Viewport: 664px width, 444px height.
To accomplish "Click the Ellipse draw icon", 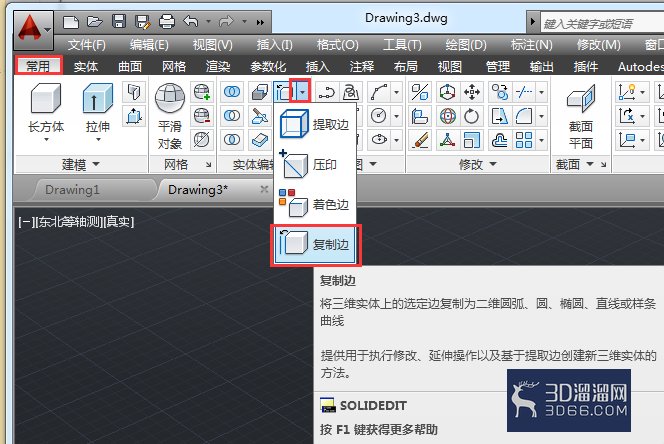I will [379, 140].
